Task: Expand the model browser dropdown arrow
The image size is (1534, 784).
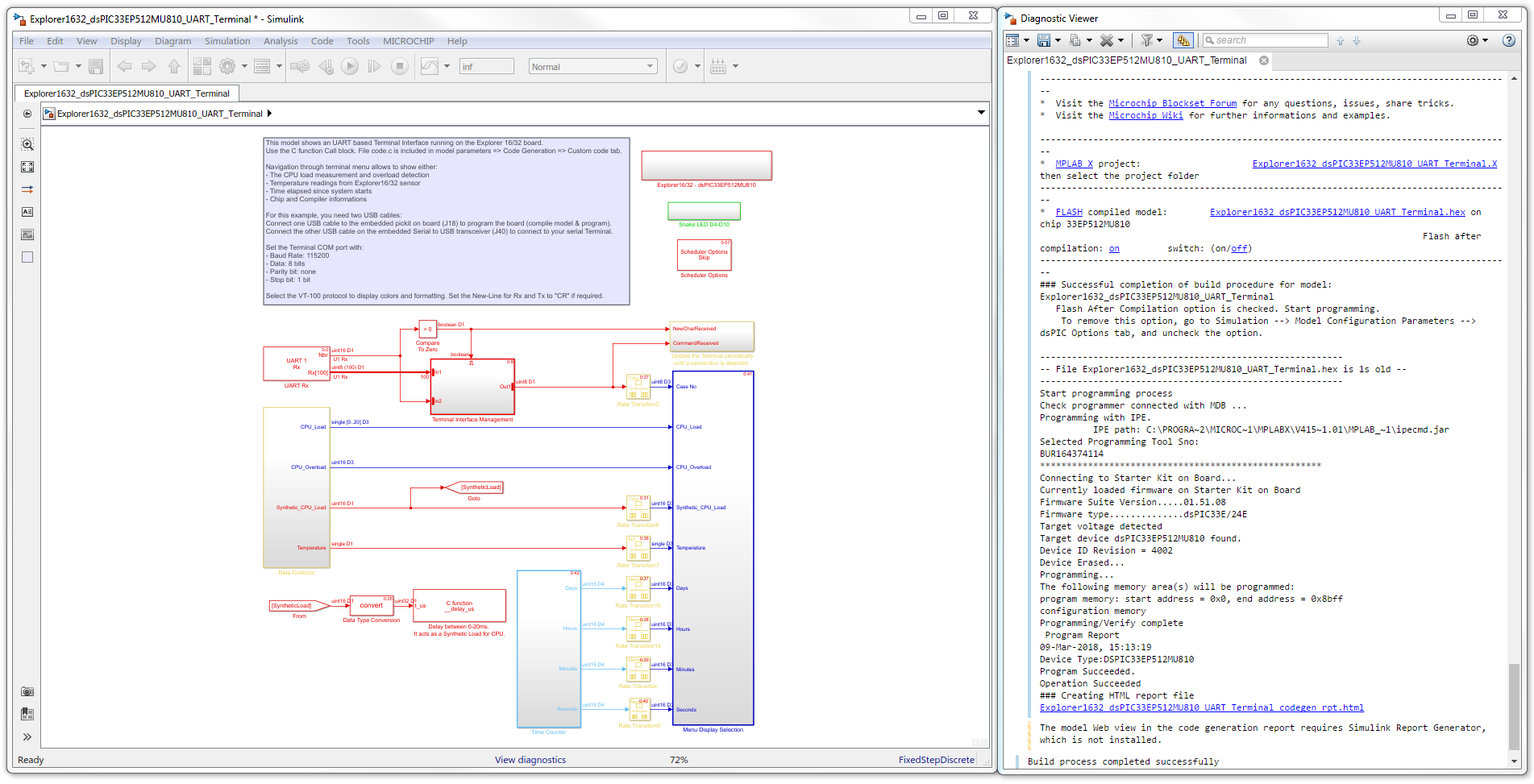Action: [x=981, y=113]
